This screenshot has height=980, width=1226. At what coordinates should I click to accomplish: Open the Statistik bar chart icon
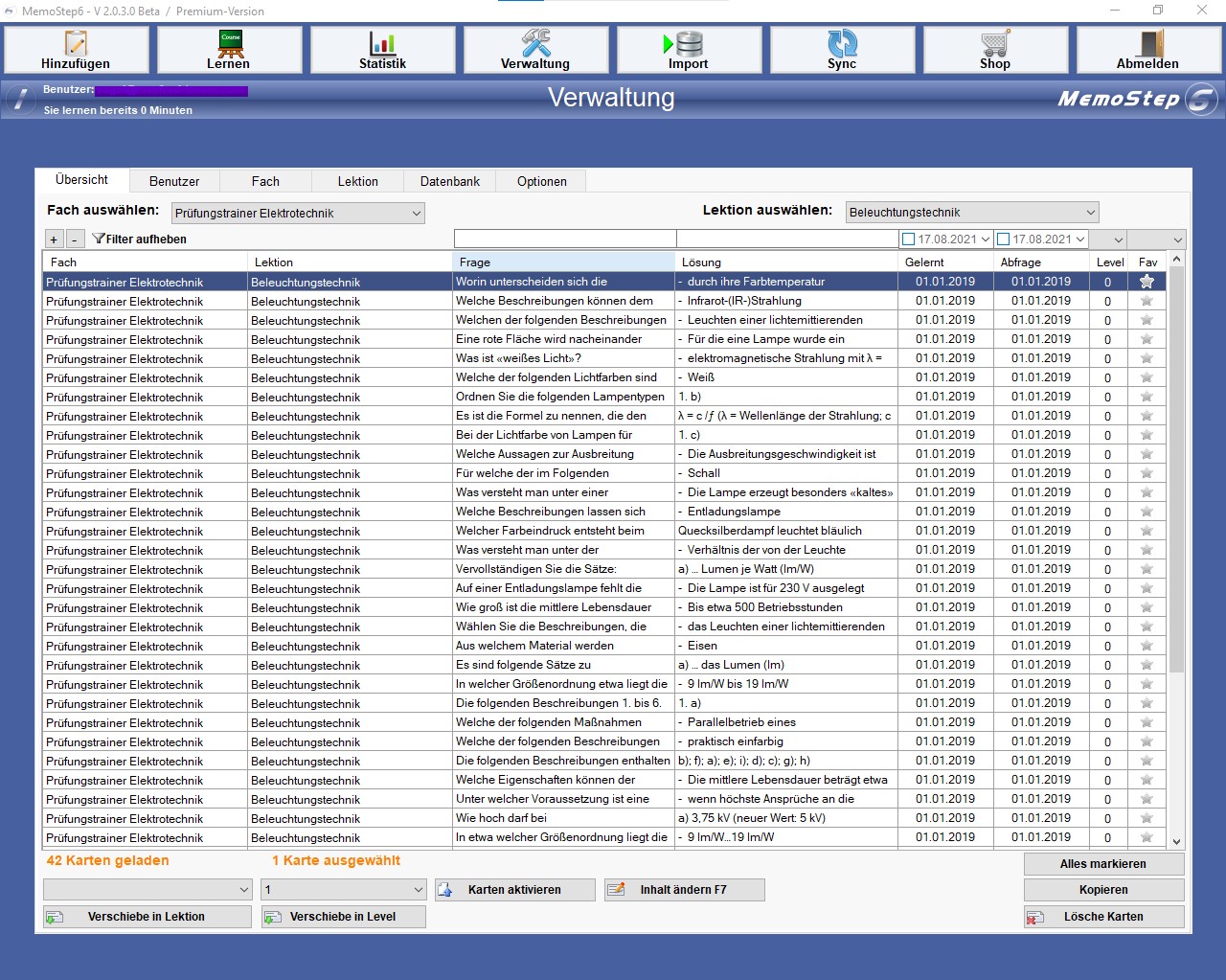(x=382, y=43)
